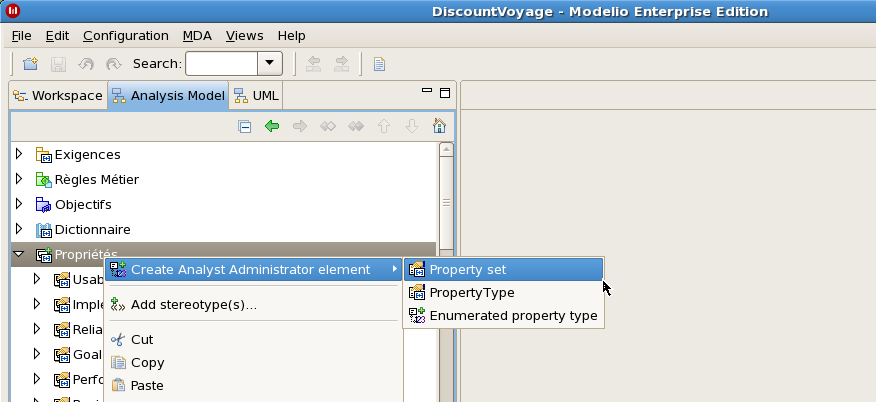Switch to the Analysis Model tab

[168, 95]
